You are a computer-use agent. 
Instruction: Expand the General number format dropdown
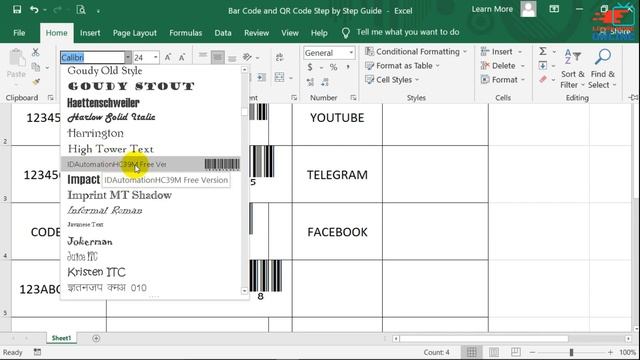point(351,53)
